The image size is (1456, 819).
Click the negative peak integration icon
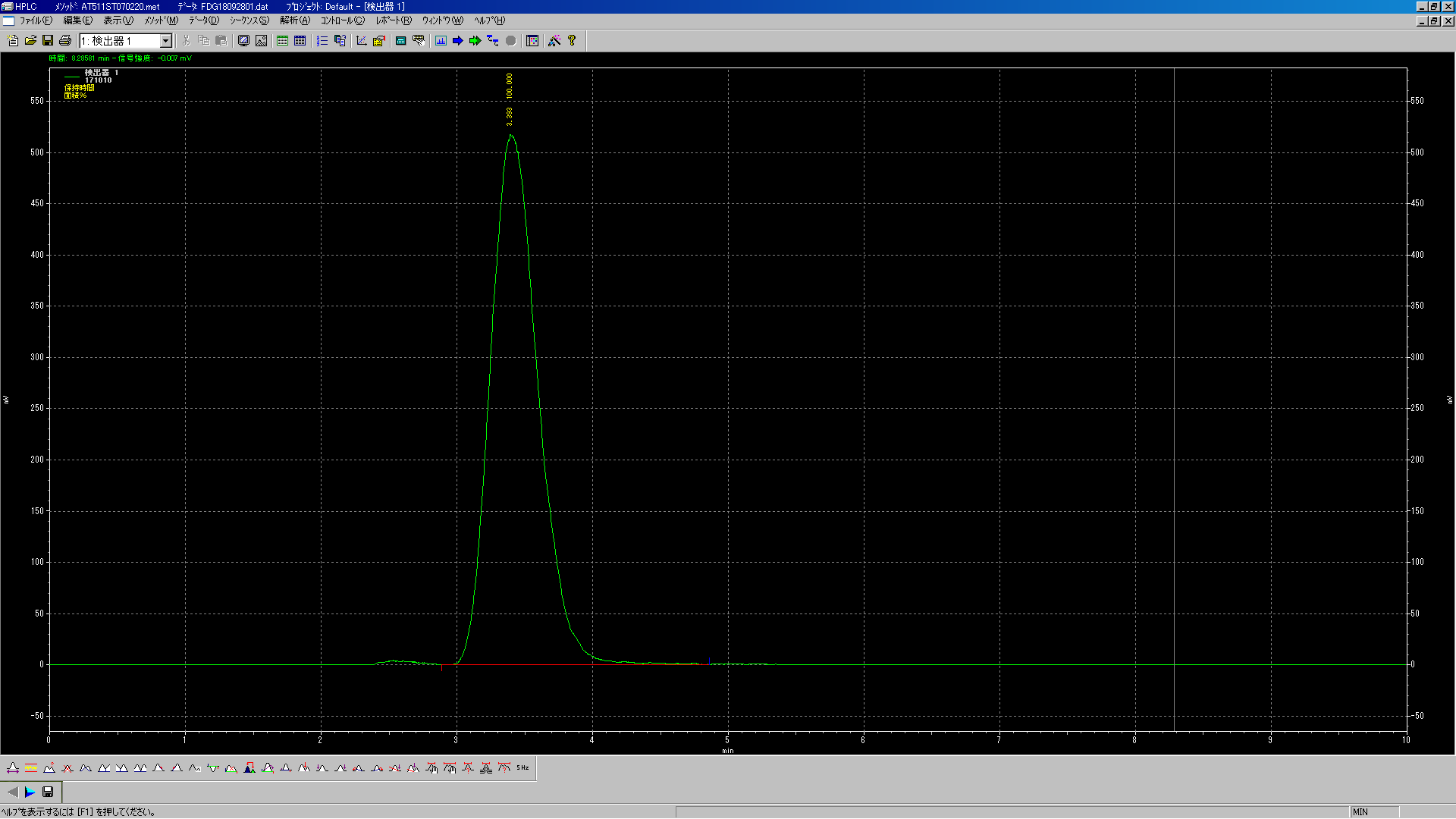(x=213, y=768)
